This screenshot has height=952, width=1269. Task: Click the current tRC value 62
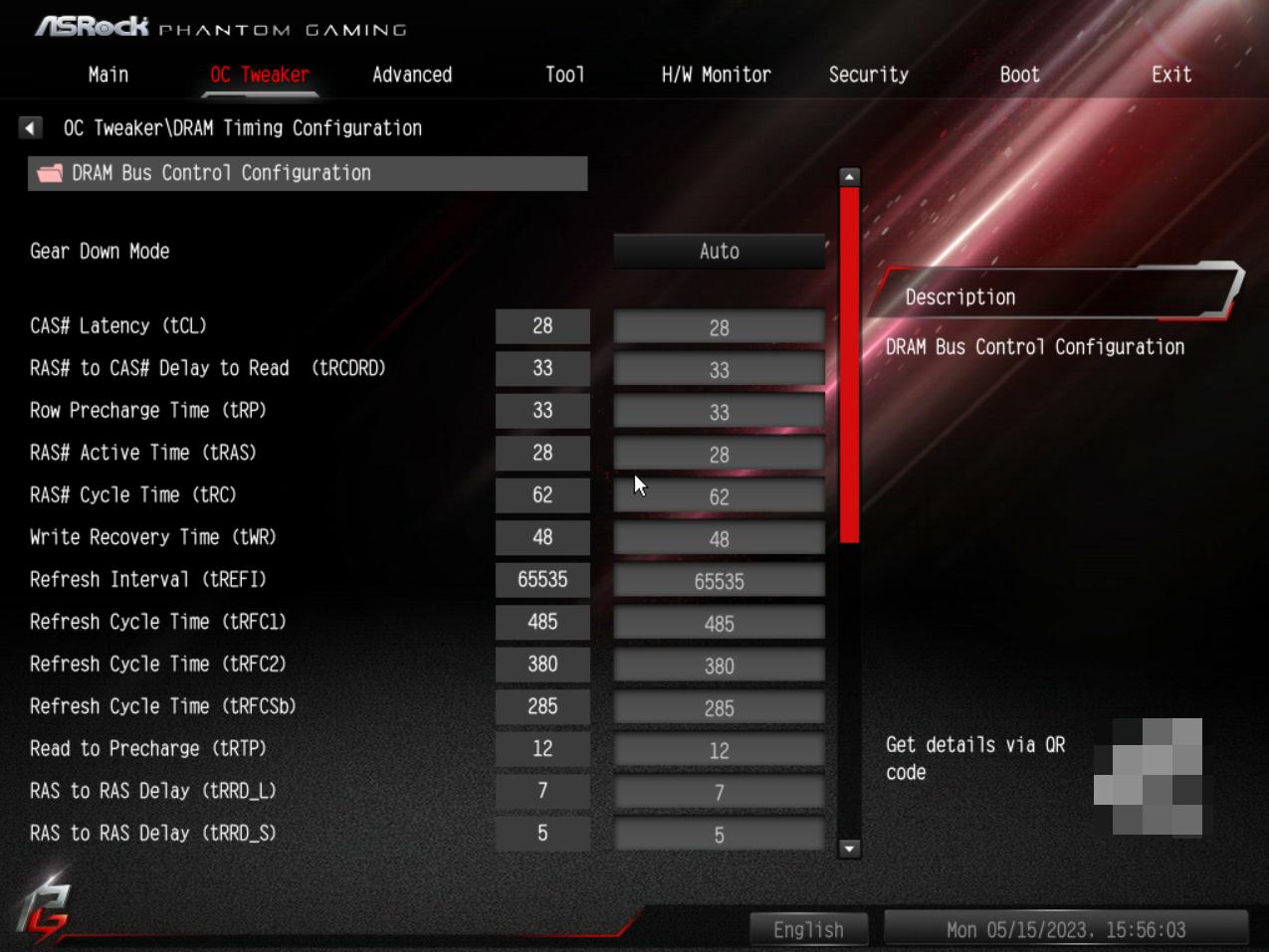(542, 495)
